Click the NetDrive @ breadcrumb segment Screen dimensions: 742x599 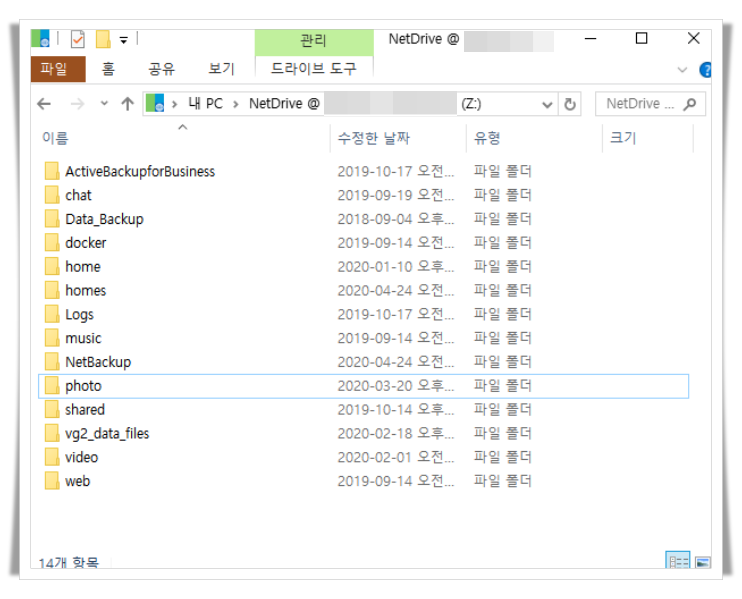(x=284, y=104)
